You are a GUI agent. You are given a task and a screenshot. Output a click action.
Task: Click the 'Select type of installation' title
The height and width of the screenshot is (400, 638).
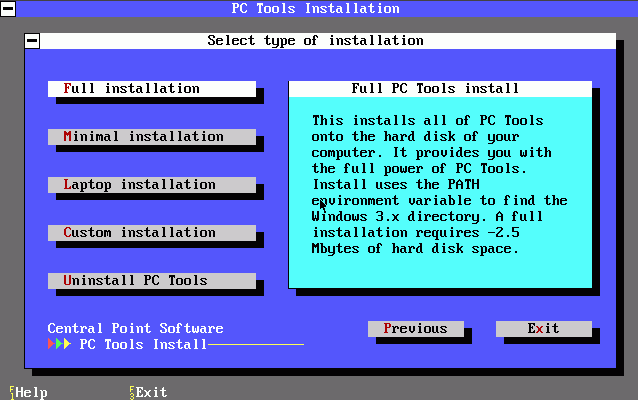pos(315,41)
